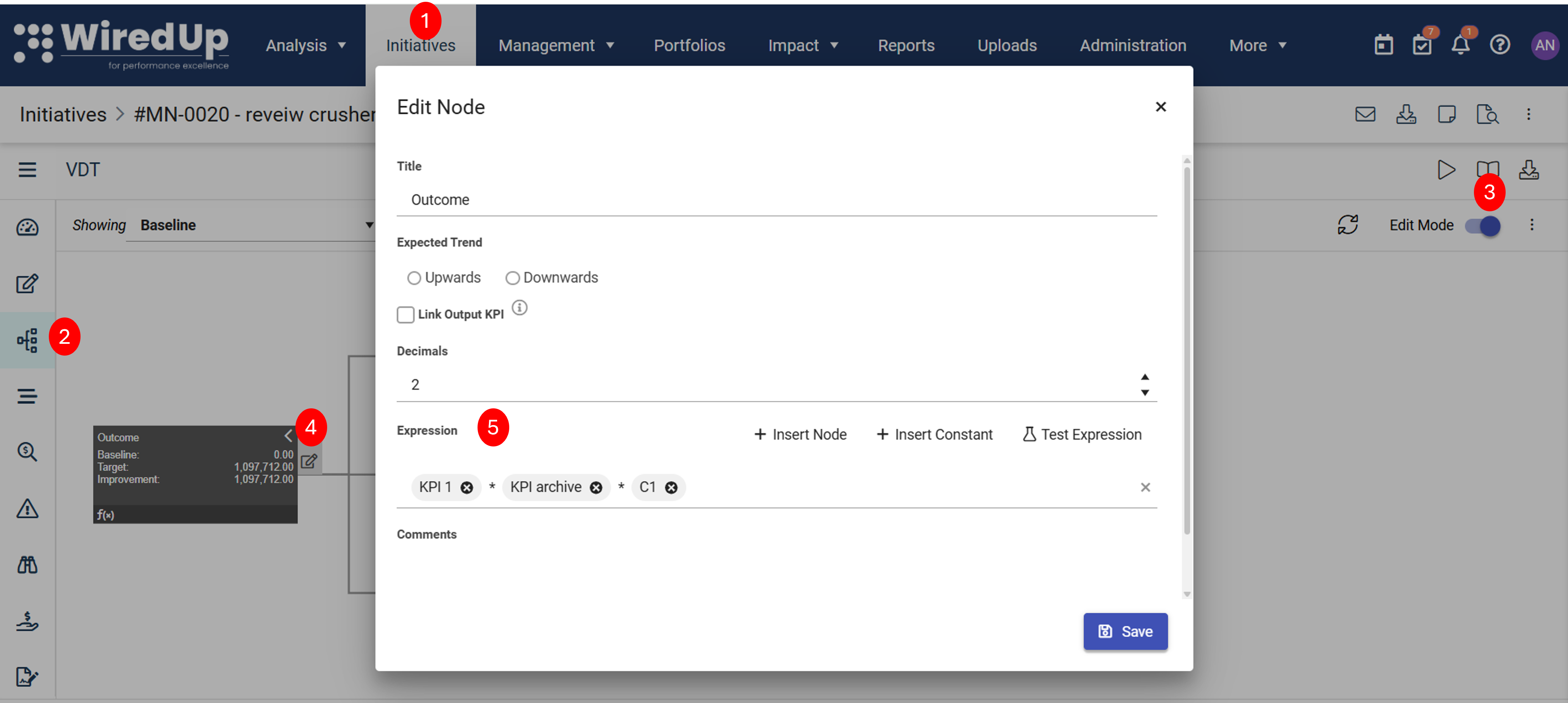Open the document sign-off sidebar icon

pyautogui.click(x=27, y=676)
